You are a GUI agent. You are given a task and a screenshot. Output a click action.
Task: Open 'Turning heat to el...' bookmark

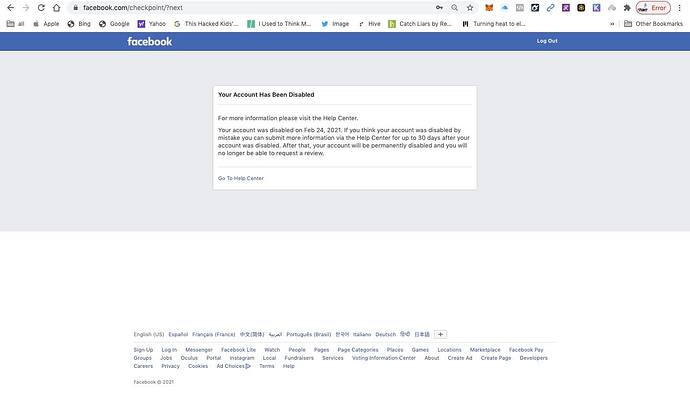click(494, 24)
